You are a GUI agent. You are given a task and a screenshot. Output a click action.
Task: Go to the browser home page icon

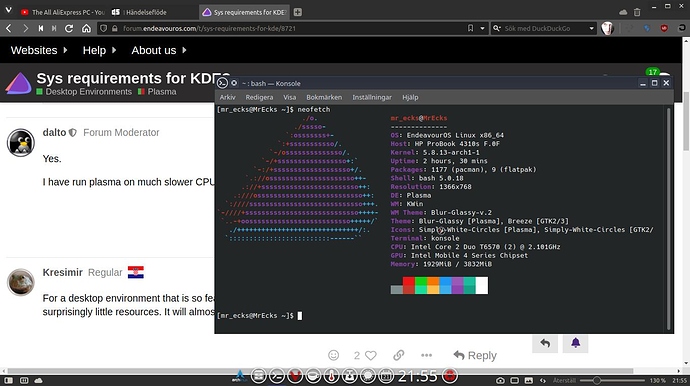86,28
